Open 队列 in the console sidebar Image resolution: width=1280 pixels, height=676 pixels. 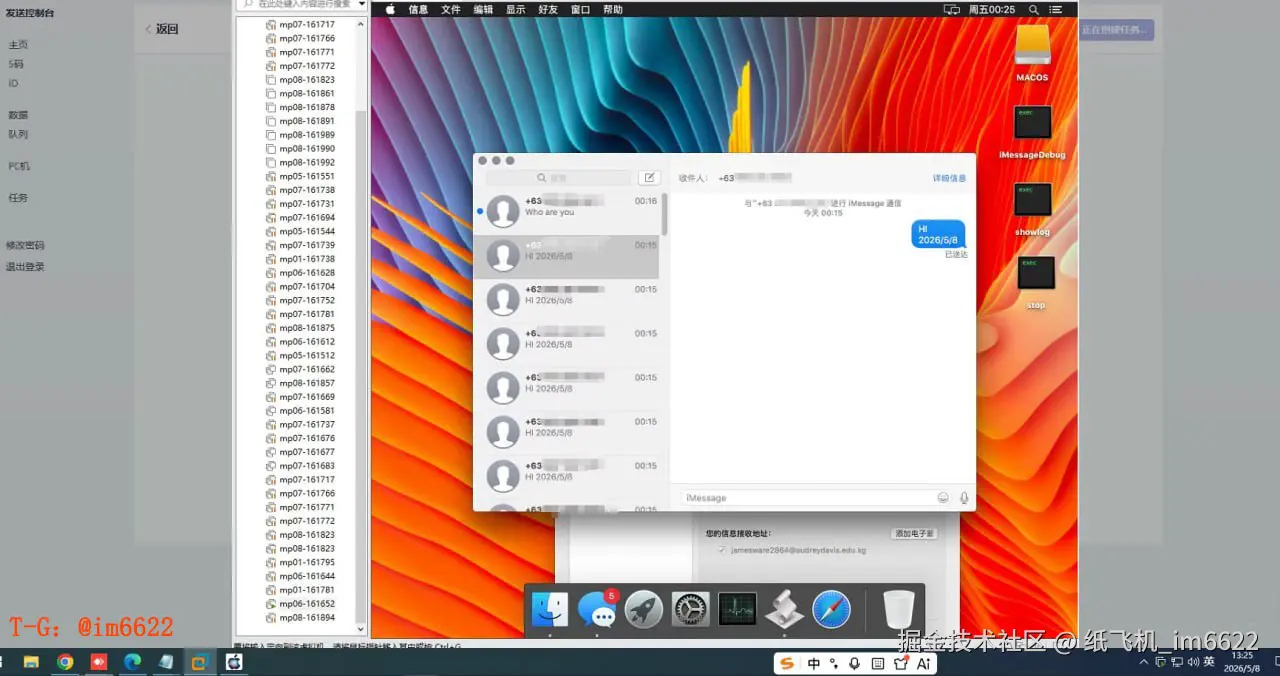[18, 134]
